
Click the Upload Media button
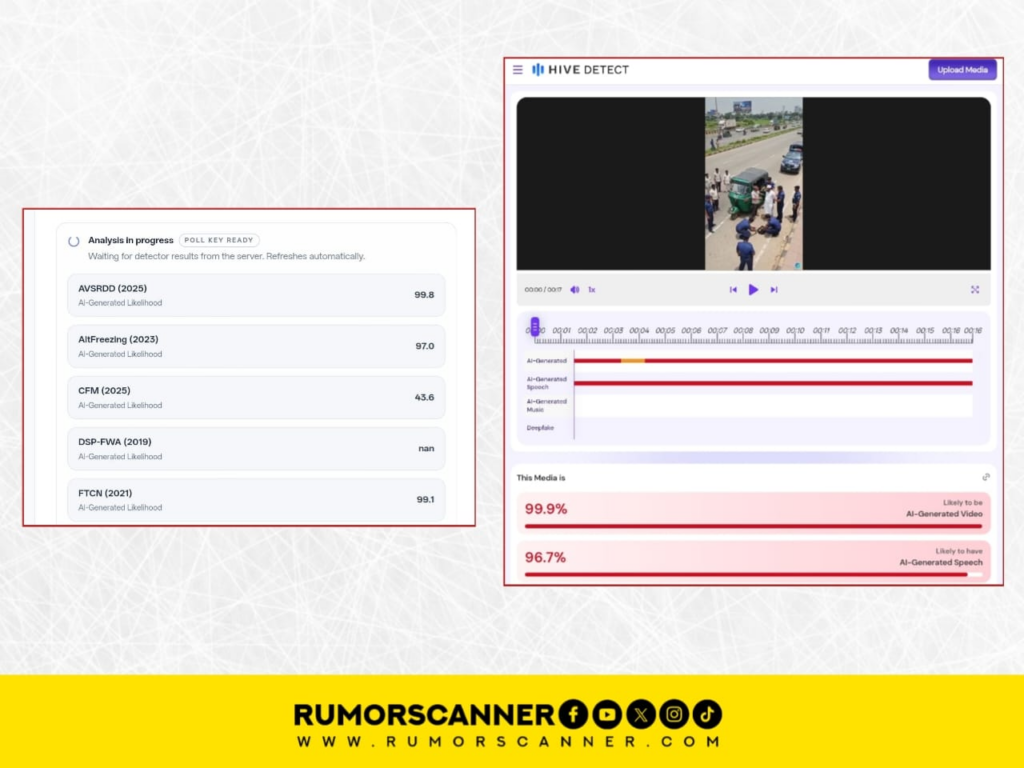pos(962,70)
